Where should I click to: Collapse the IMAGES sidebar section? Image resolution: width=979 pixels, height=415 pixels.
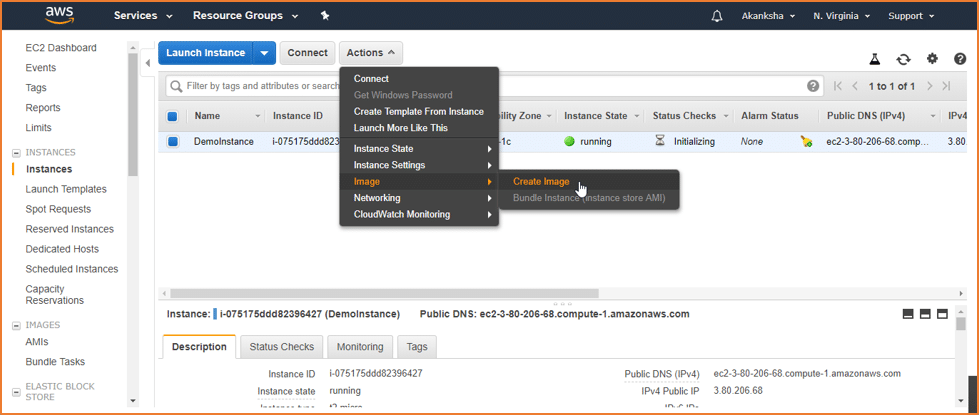coord(16,326)
